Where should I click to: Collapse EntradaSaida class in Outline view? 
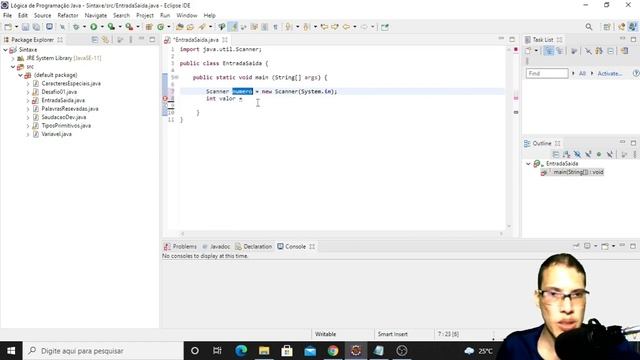528,164
